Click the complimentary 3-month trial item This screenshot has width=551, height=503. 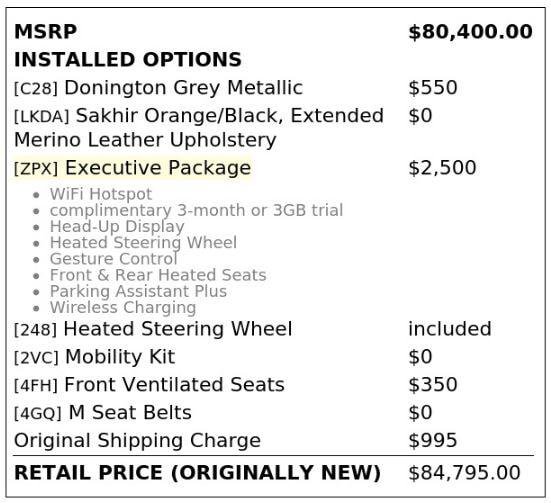click(196, 210)
